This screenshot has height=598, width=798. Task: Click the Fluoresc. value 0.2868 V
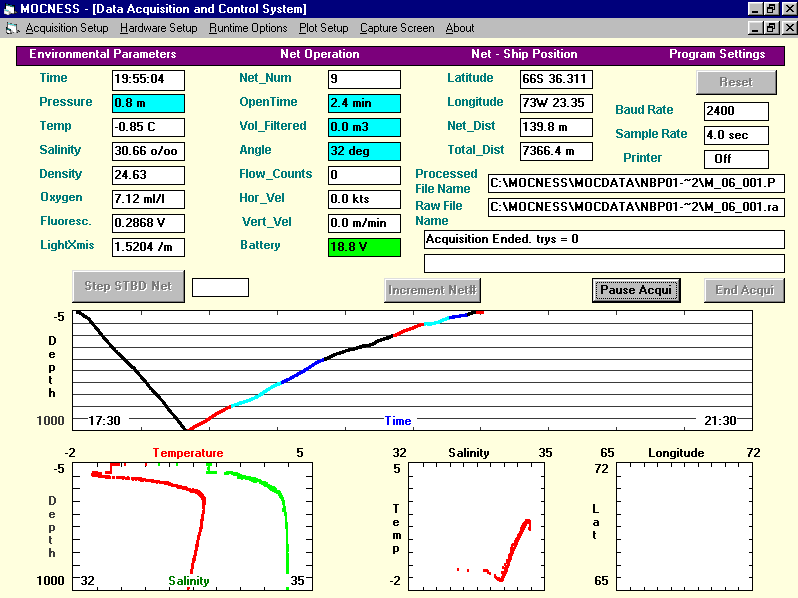pos(148,223)
